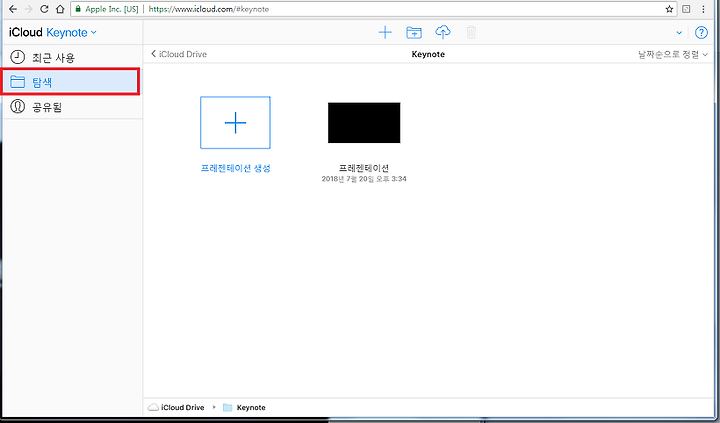The height and width of the screenshot is (423, 720).
Task: Create a new presentation with the plus icon
Action: 385,32
